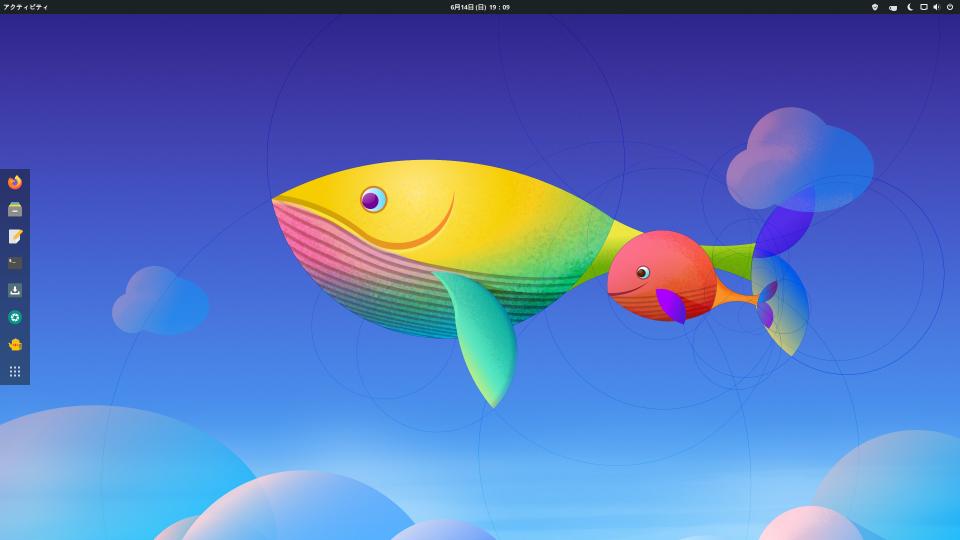Screen dimensions: 960x540
Task: Open the アクティビティ overview
Action: click(x=25, y=7)
